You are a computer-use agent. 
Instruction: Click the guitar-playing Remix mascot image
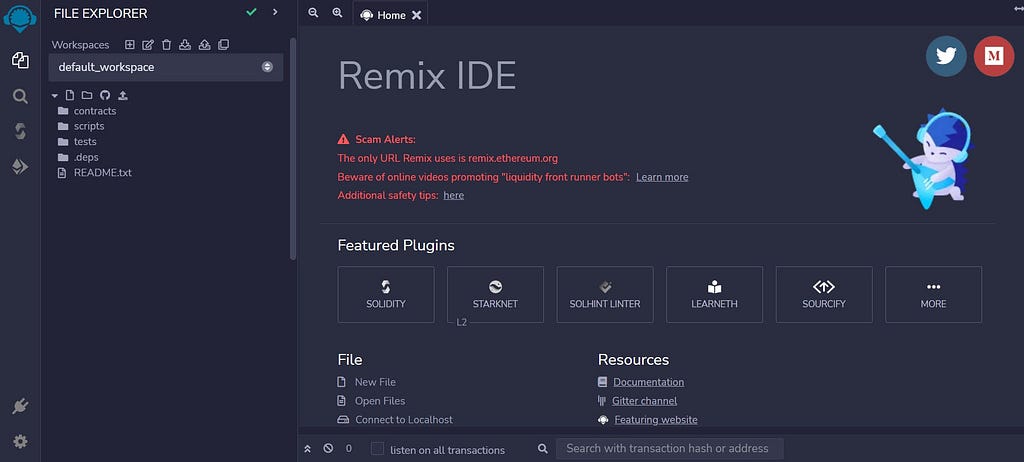(923, 159)
